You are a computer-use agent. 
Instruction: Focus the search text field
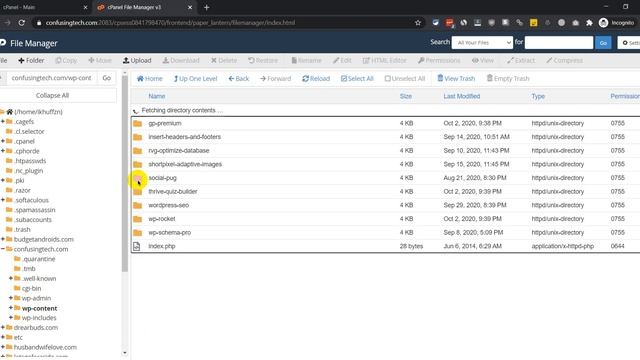(x=559, y=42)
